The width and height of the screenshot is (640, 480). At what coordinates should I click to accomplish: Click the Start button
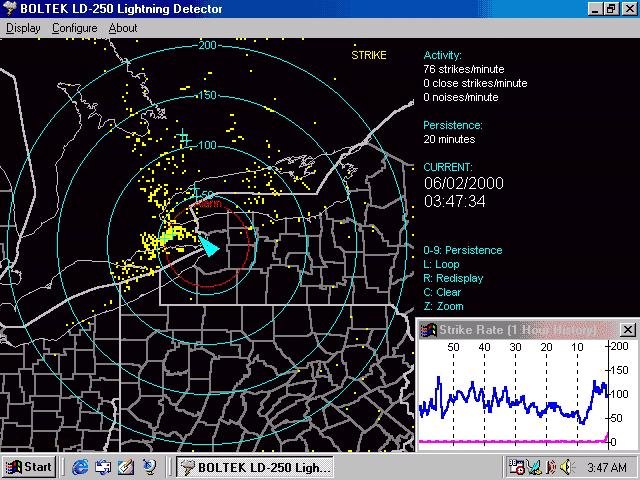pos(28,467)
